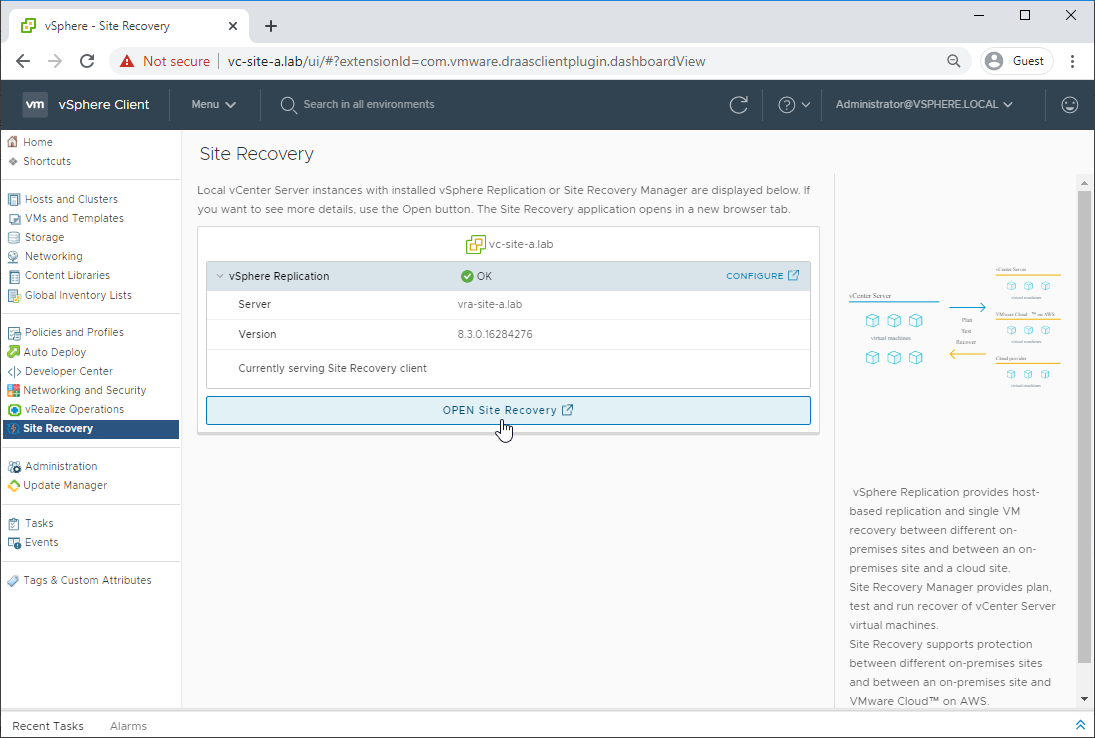The image size is (1095, 738).
Task: Select Site Recovery in the sidebar
Action: [x=91, y=429]
